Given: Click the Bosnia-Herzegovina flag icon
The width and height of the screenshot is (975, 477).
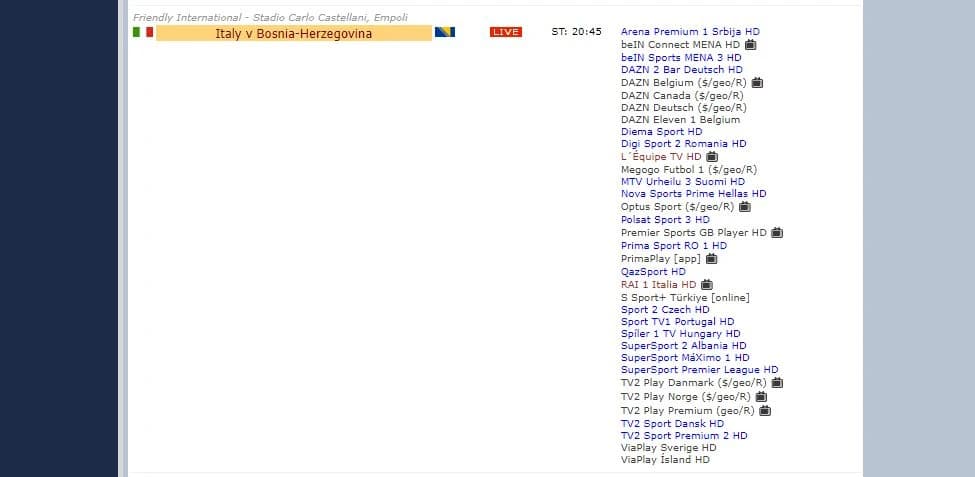Looking at the screenshot, I should [x=445, y=32].
